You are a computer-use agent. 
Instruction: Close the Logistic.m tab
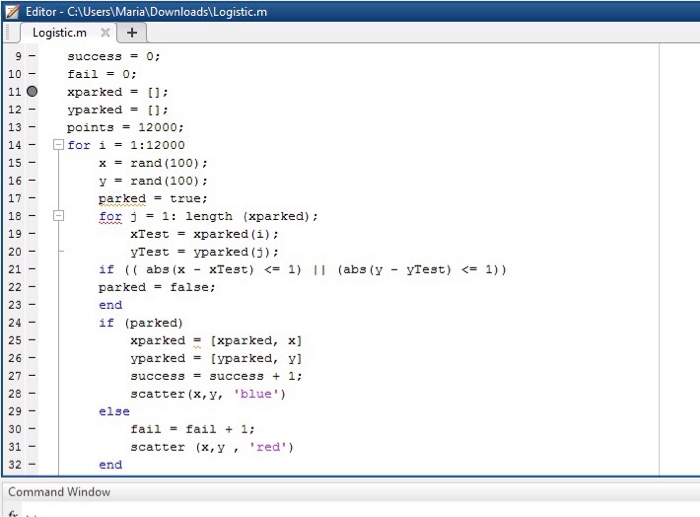(105, 33)
